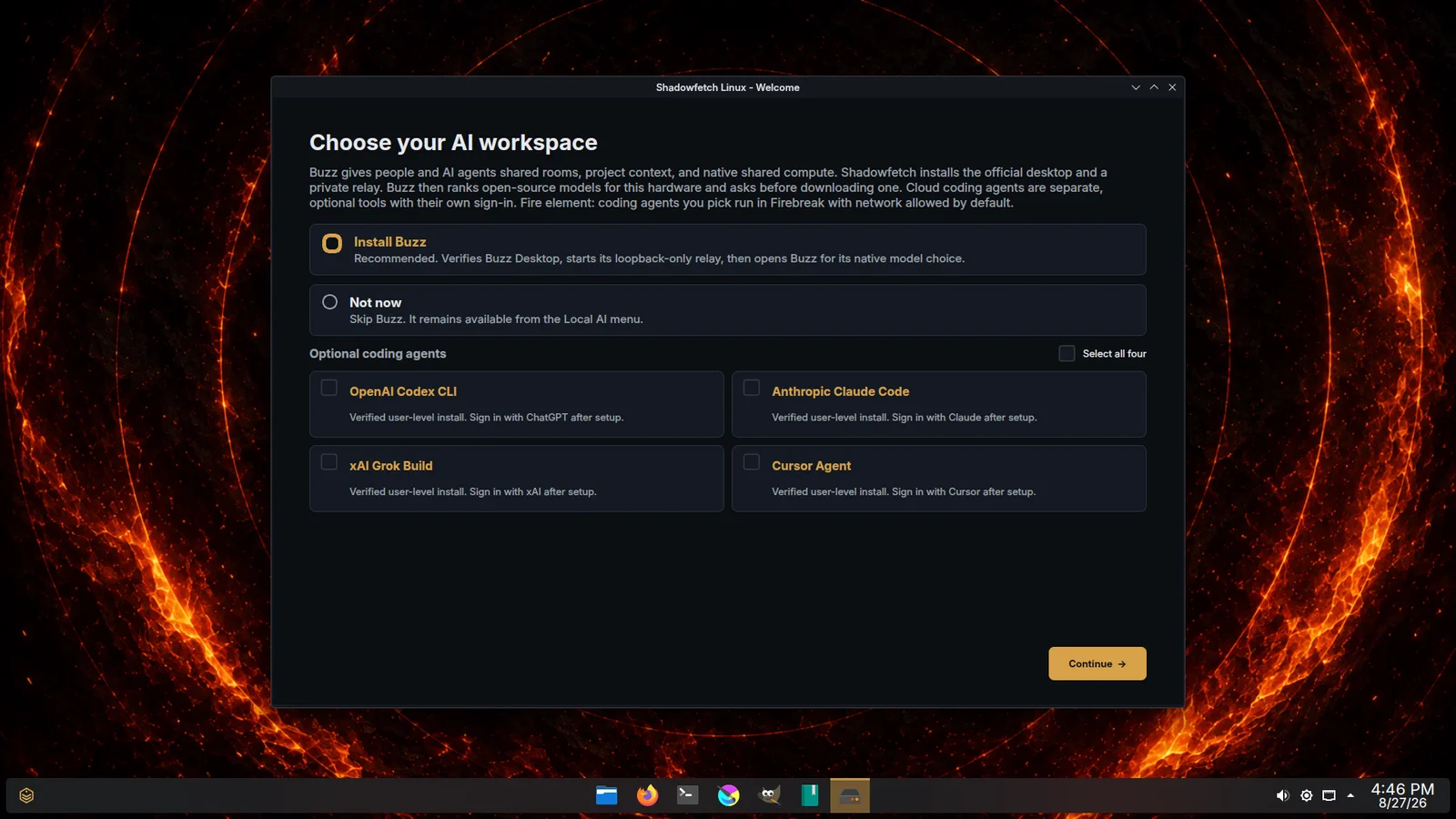The image size is (1456, 819).
Task: Enable the OpenAI Codex CLI checkbox
Action: (x=329, y=388)
